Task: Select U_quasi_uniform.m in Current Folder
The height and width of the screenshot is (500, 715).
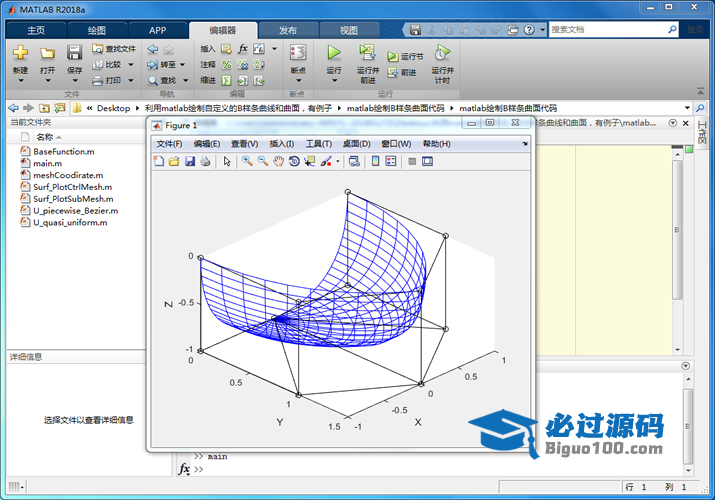Action: 70,223
